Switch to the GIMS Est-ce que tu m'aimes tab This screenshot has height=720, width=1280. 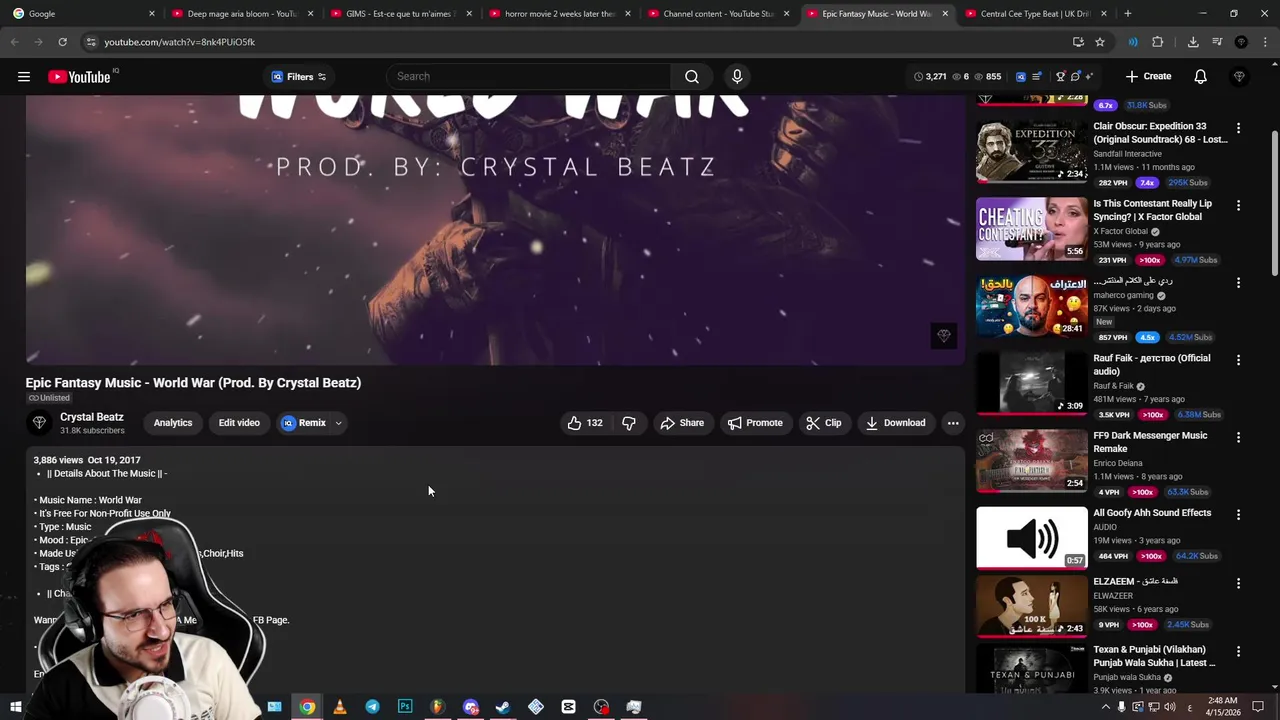[402, 14]
